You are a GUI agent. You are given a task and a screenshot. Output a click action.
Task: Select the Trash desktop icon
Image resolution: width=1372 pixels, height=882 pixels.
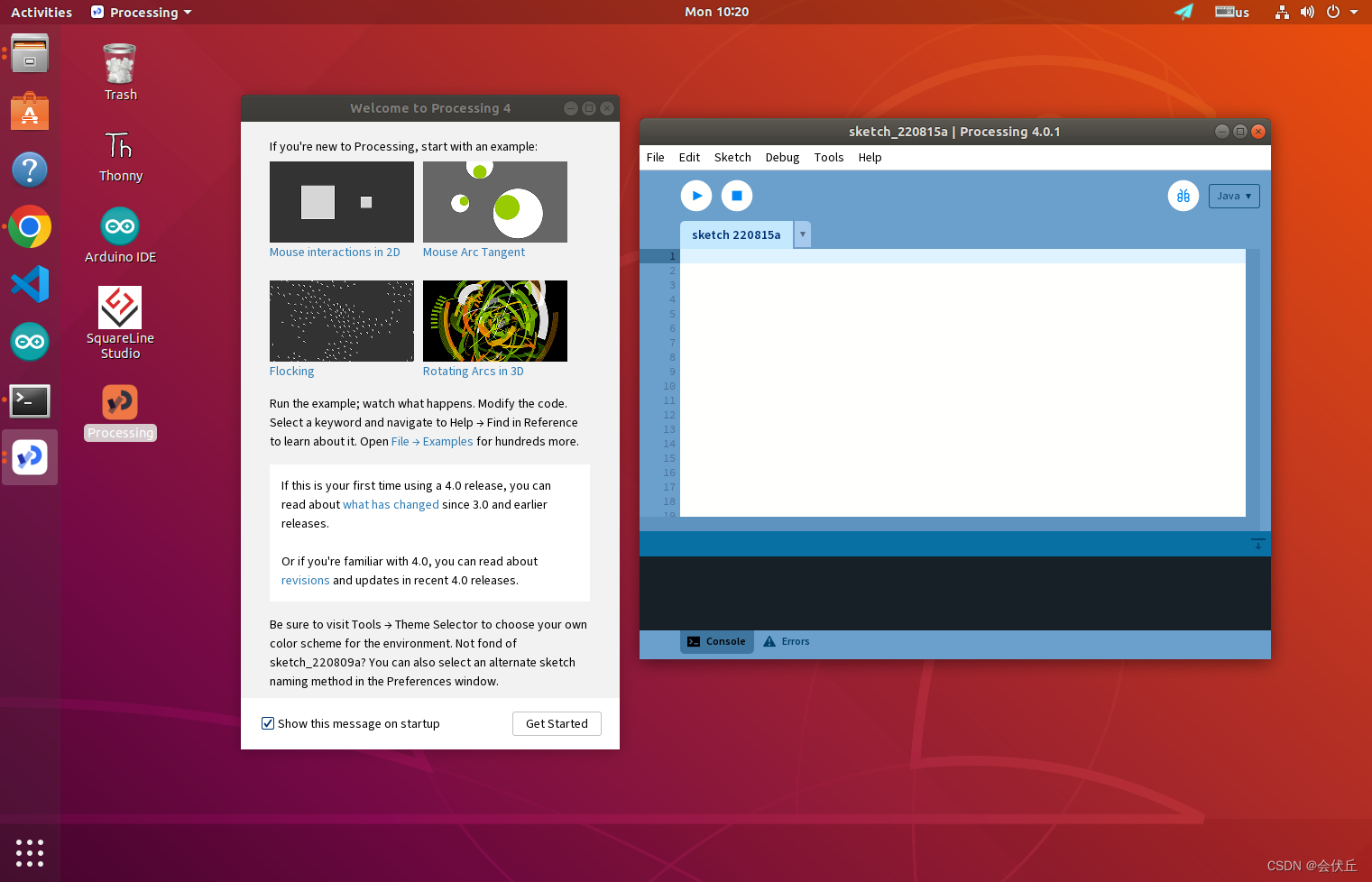[x=120, y=72]
